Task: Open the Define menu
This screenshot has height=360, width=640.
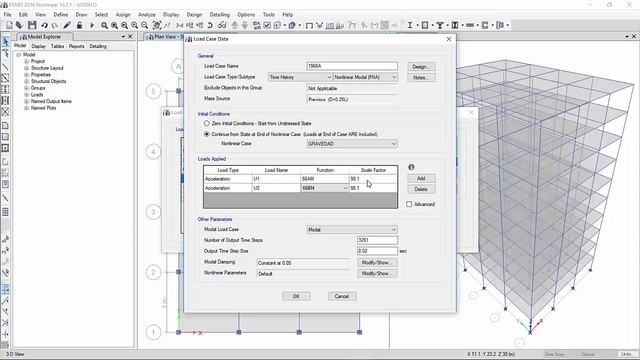Action: tap(60, 14)
